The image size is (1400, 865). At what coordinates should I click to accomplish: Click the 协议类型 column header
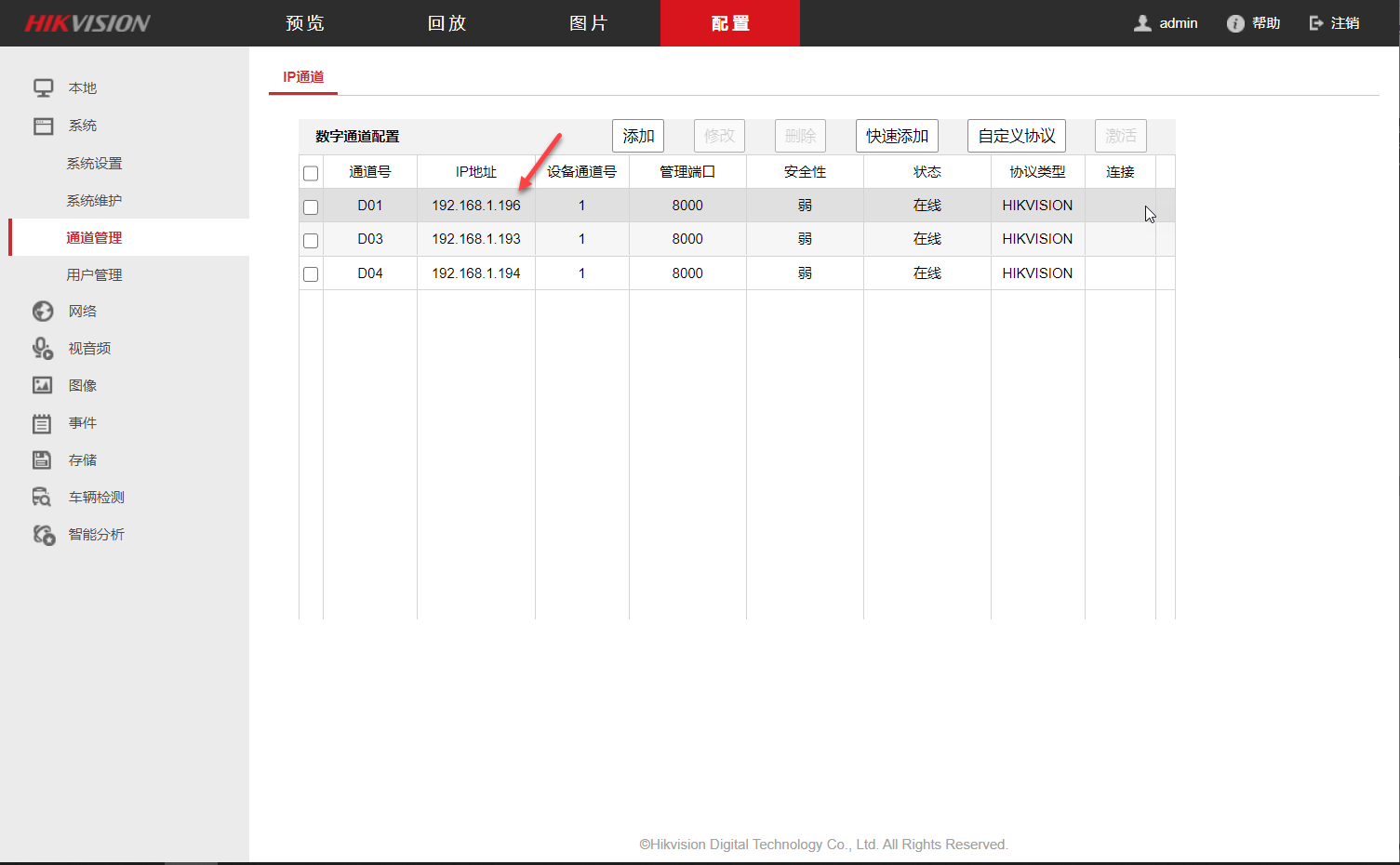click(1038, 172)
